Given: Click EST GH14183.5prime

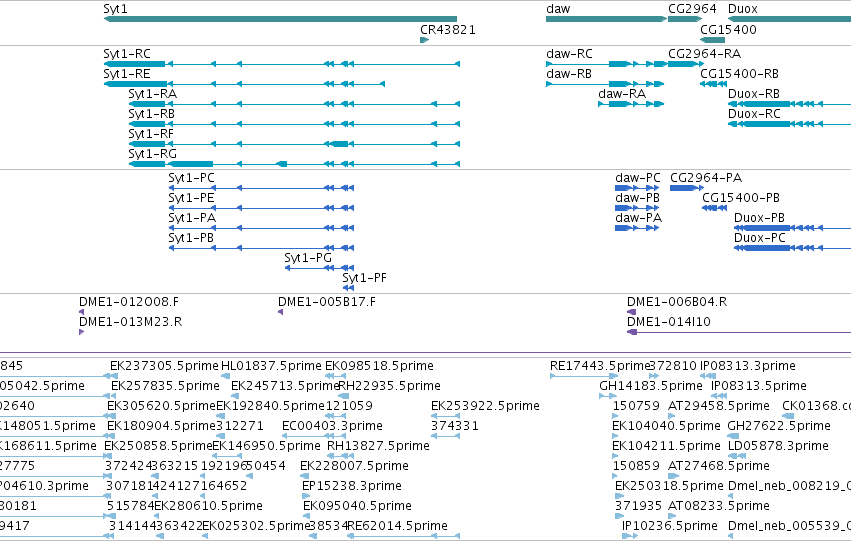Looking at the screenshot, I should (x=651, y=386).
